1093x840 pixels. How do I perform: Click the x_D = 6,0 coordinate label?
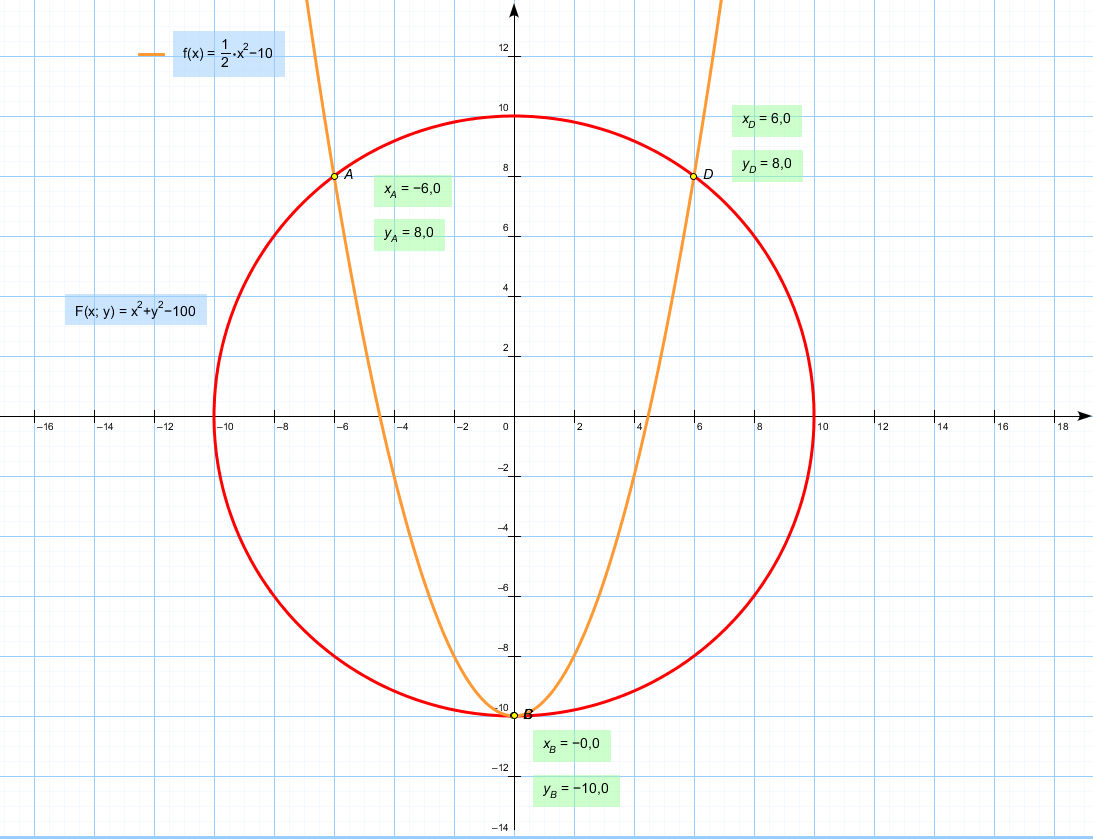(x=766, y=120)
